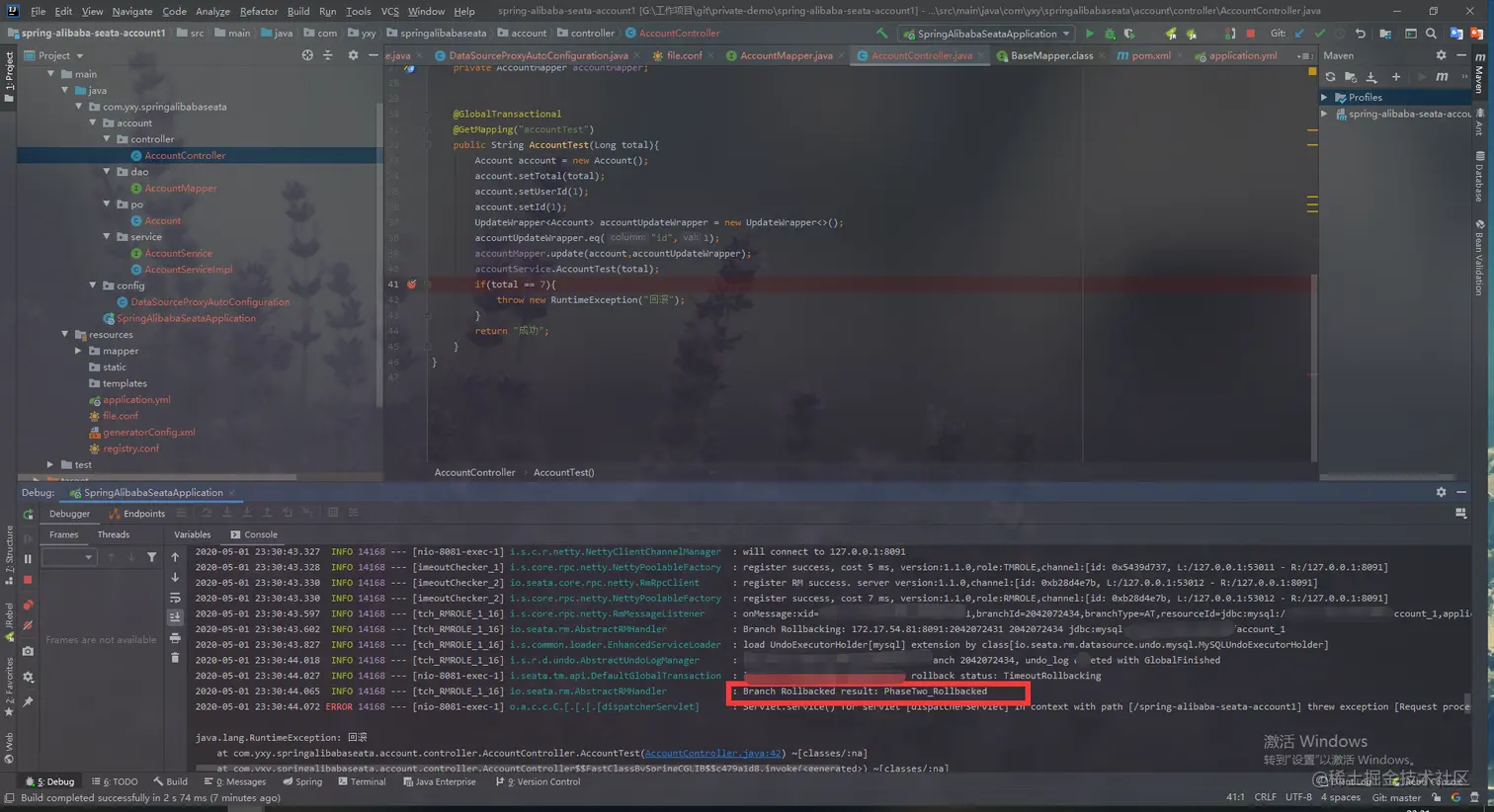1494x812 pixels.
Task: Commit changes with the Git checkmark icon
Action: point(1319,34)
